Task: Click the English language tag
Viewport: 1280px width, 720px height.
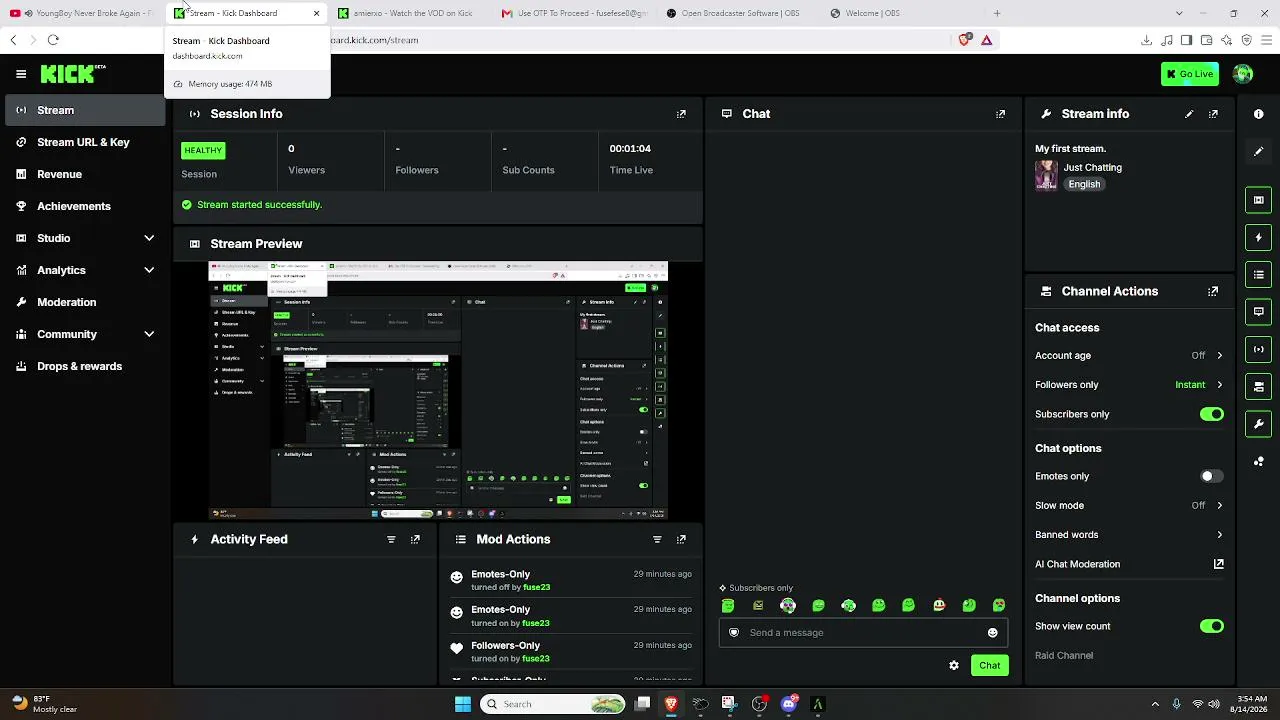Action: [x=1084, y=184]
